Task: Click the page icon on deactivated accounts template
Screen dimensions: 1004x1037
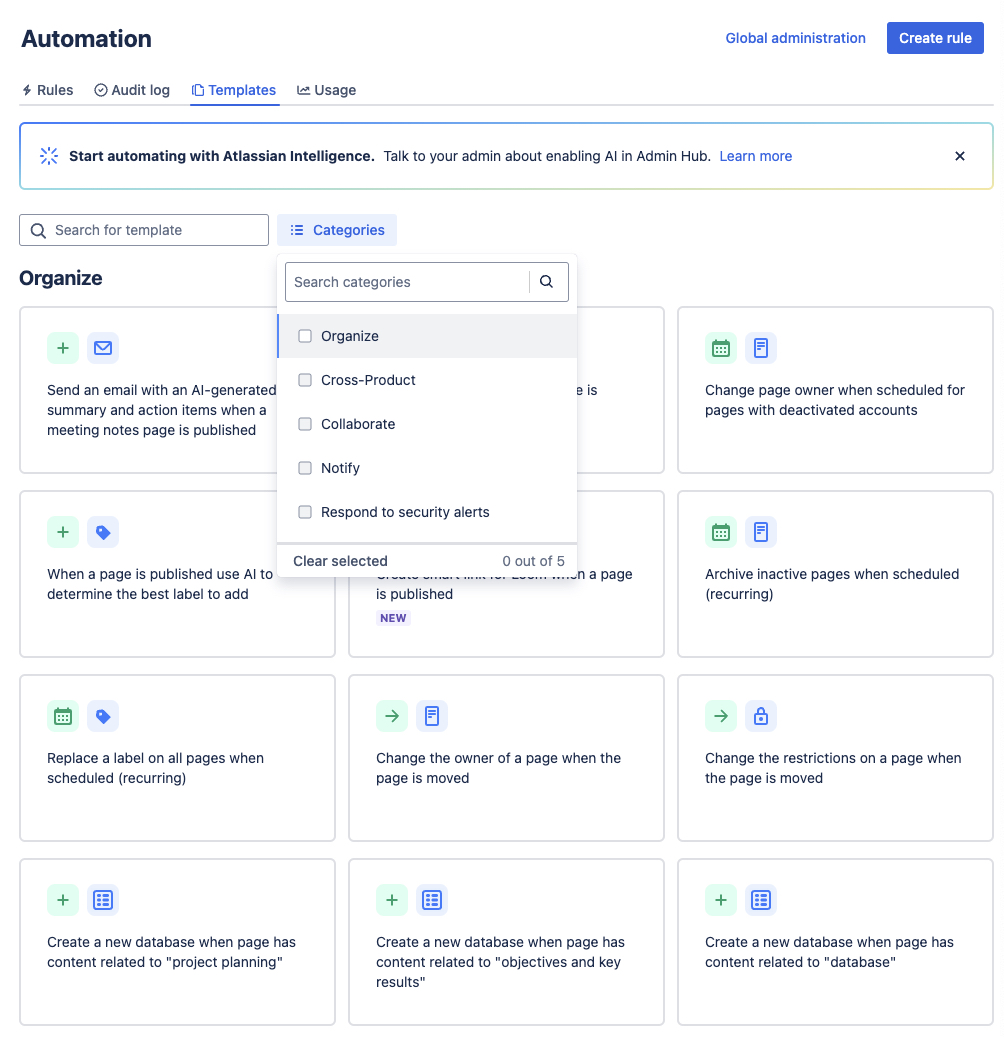Action: 761,347
